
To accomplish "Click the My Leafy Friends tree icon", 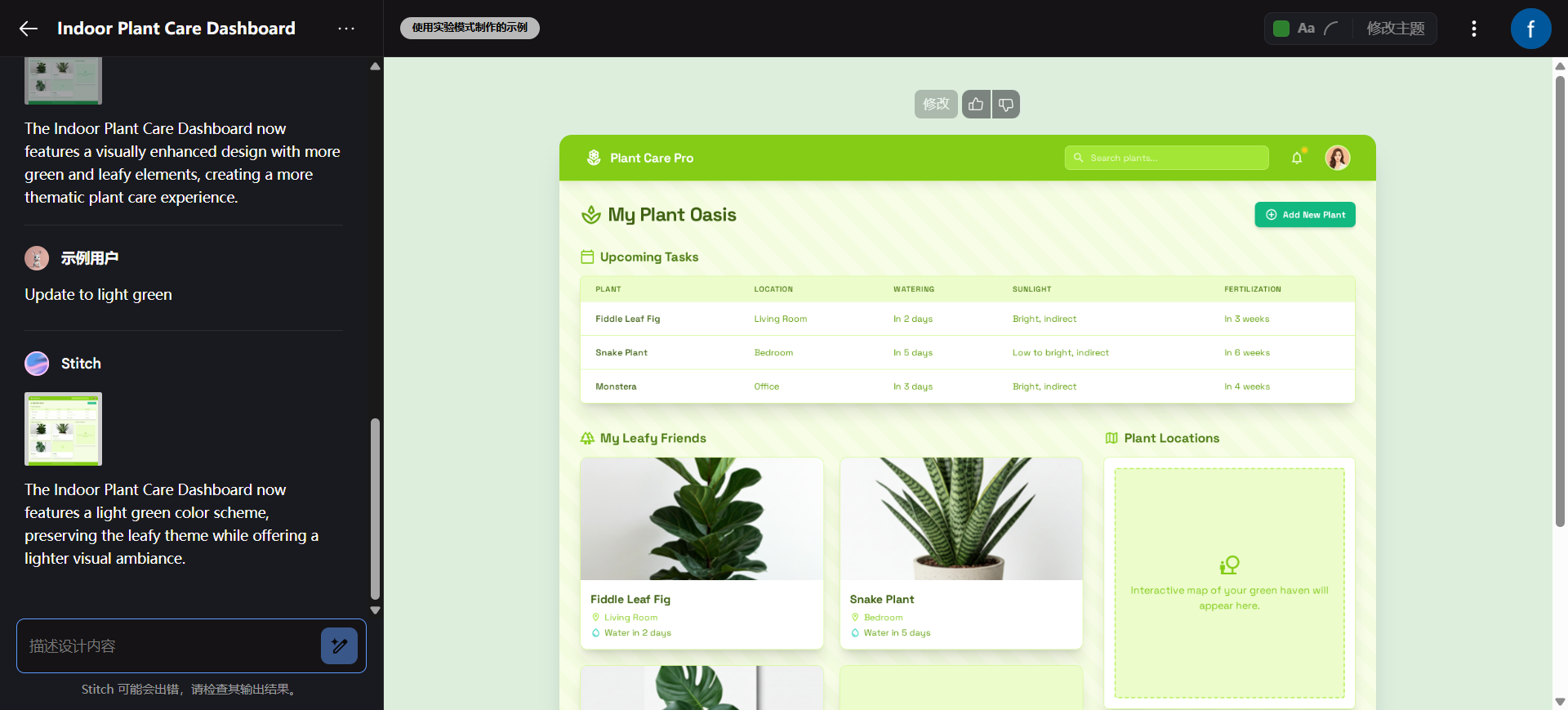I will 587,438.
